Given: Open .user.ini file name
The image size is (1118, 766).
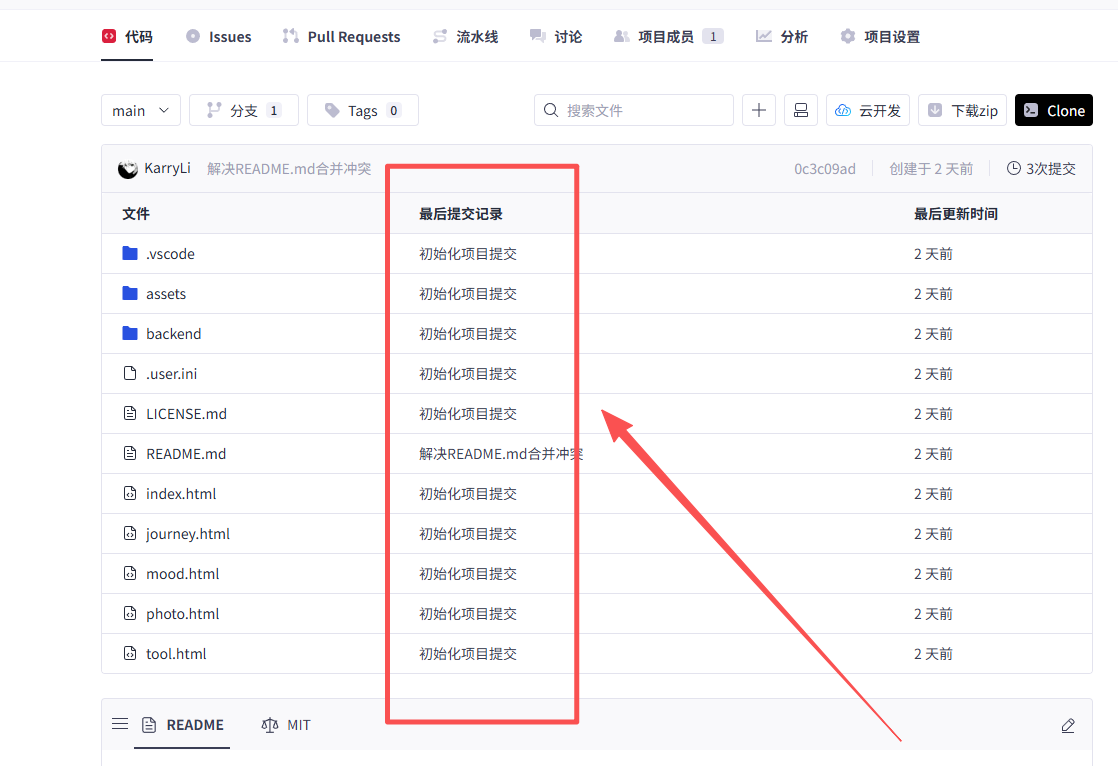Looking at the screenshot, I should [x=172, y=374].
